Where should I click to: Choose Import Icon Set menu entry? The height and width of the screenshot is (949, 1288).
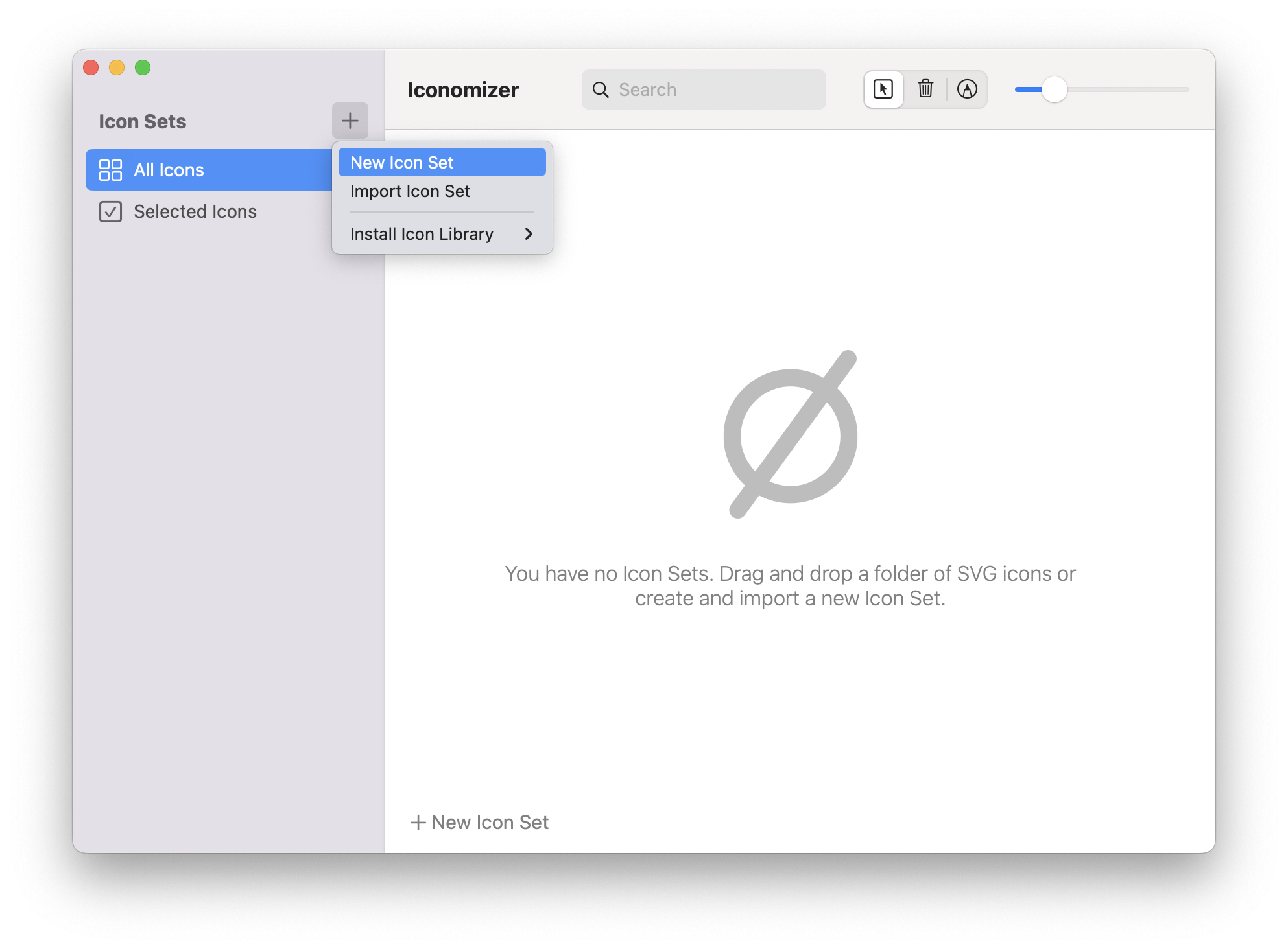coord(410,191)
